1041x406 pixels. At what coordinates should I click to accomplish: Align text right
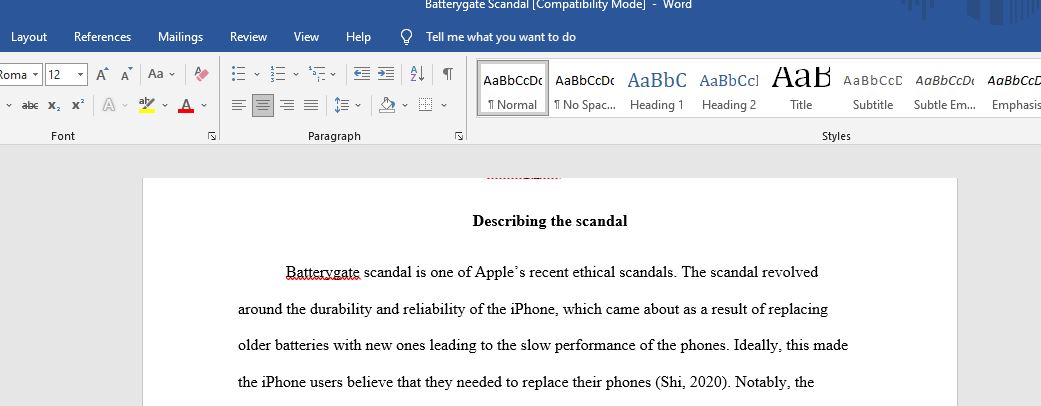point(287,105)
